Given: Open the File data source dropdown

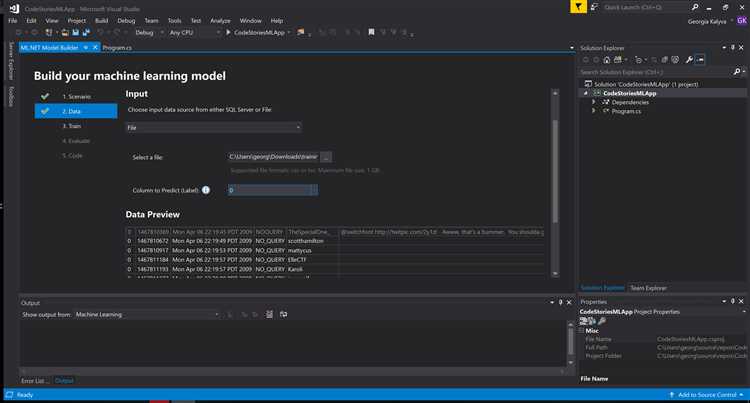Looking at the screenshot, I should coord(213,128).
